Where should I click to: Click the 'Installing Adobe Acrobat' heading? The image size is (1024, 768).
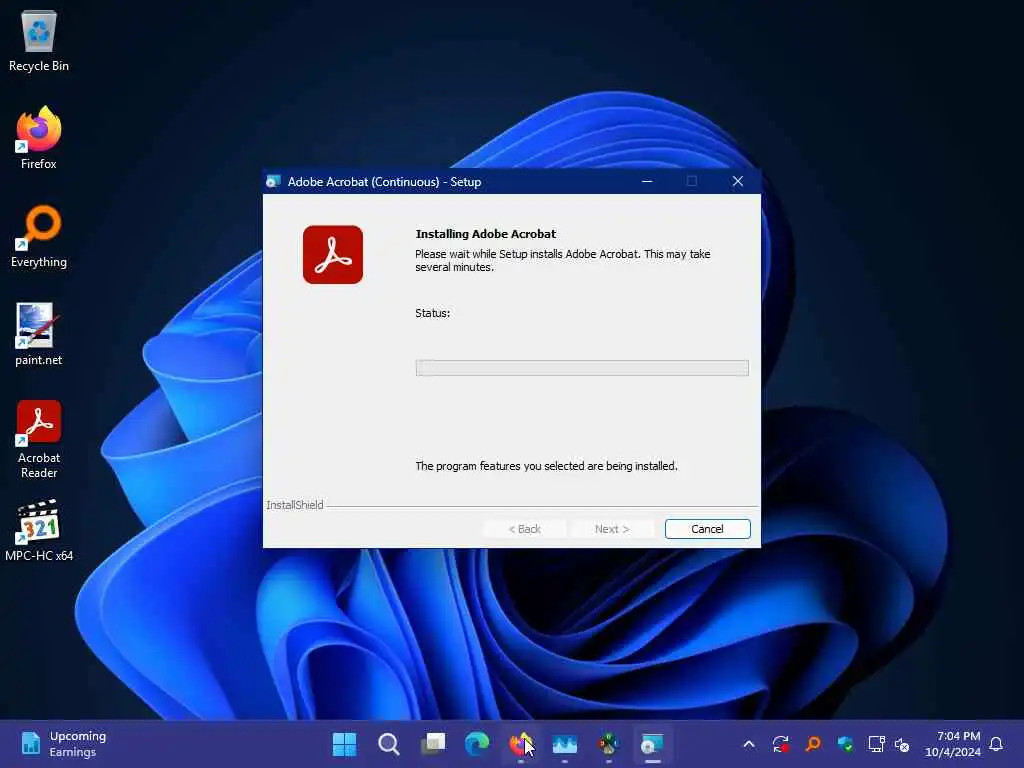(486, 234)
